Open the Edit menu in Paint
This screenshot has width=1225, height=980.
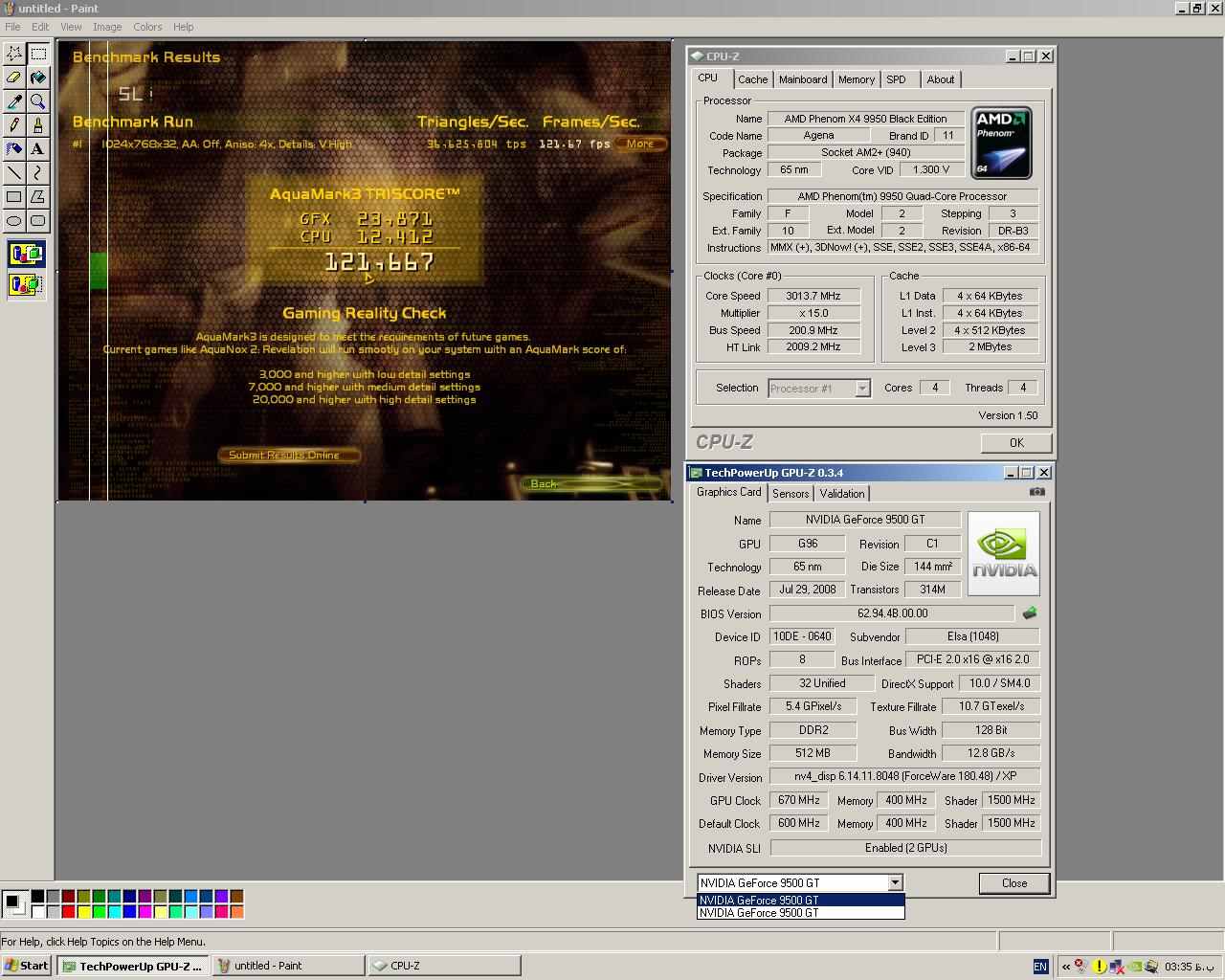[x=40, y=27]
